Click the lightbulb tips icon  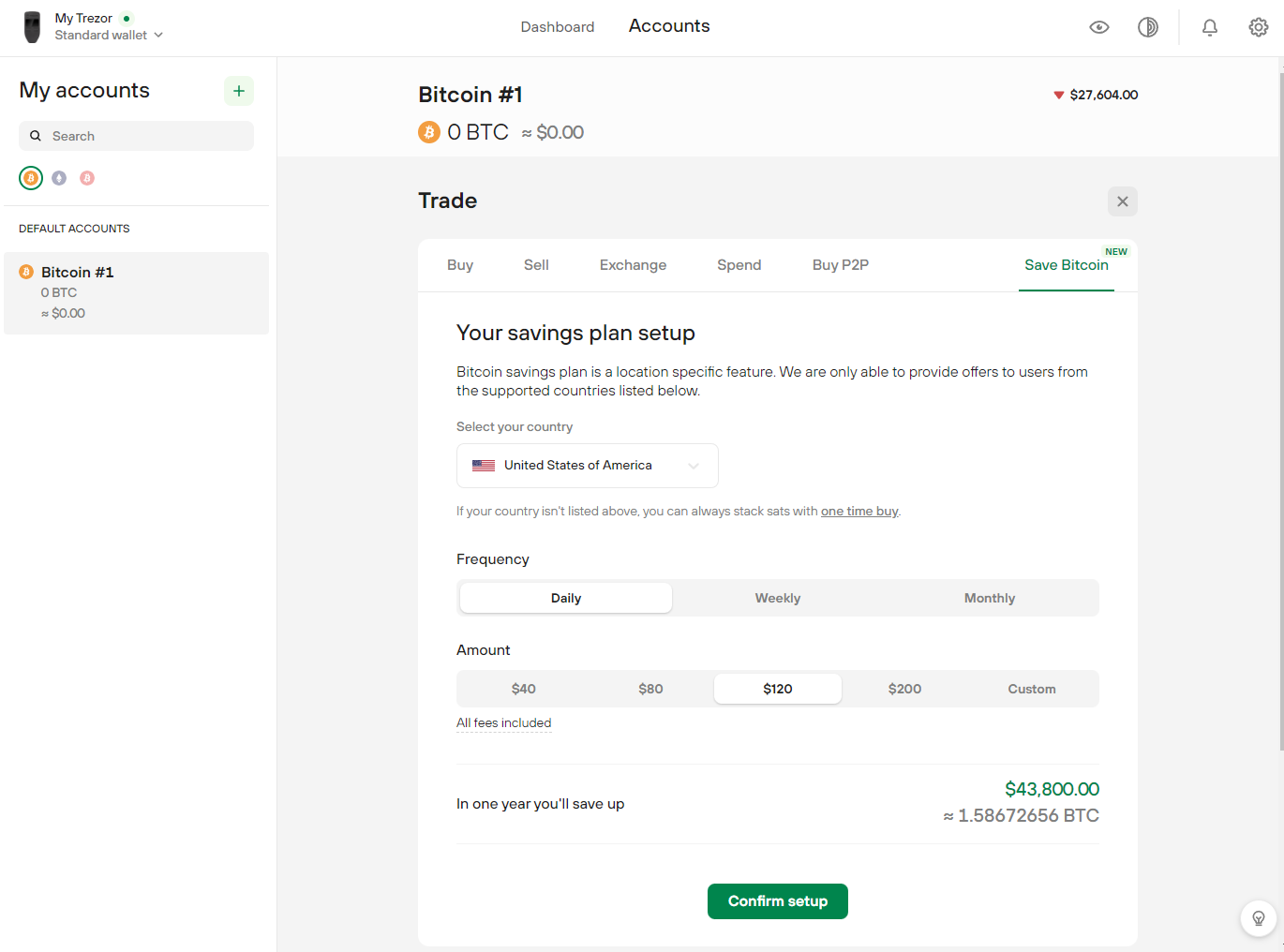coord(1259,918)
